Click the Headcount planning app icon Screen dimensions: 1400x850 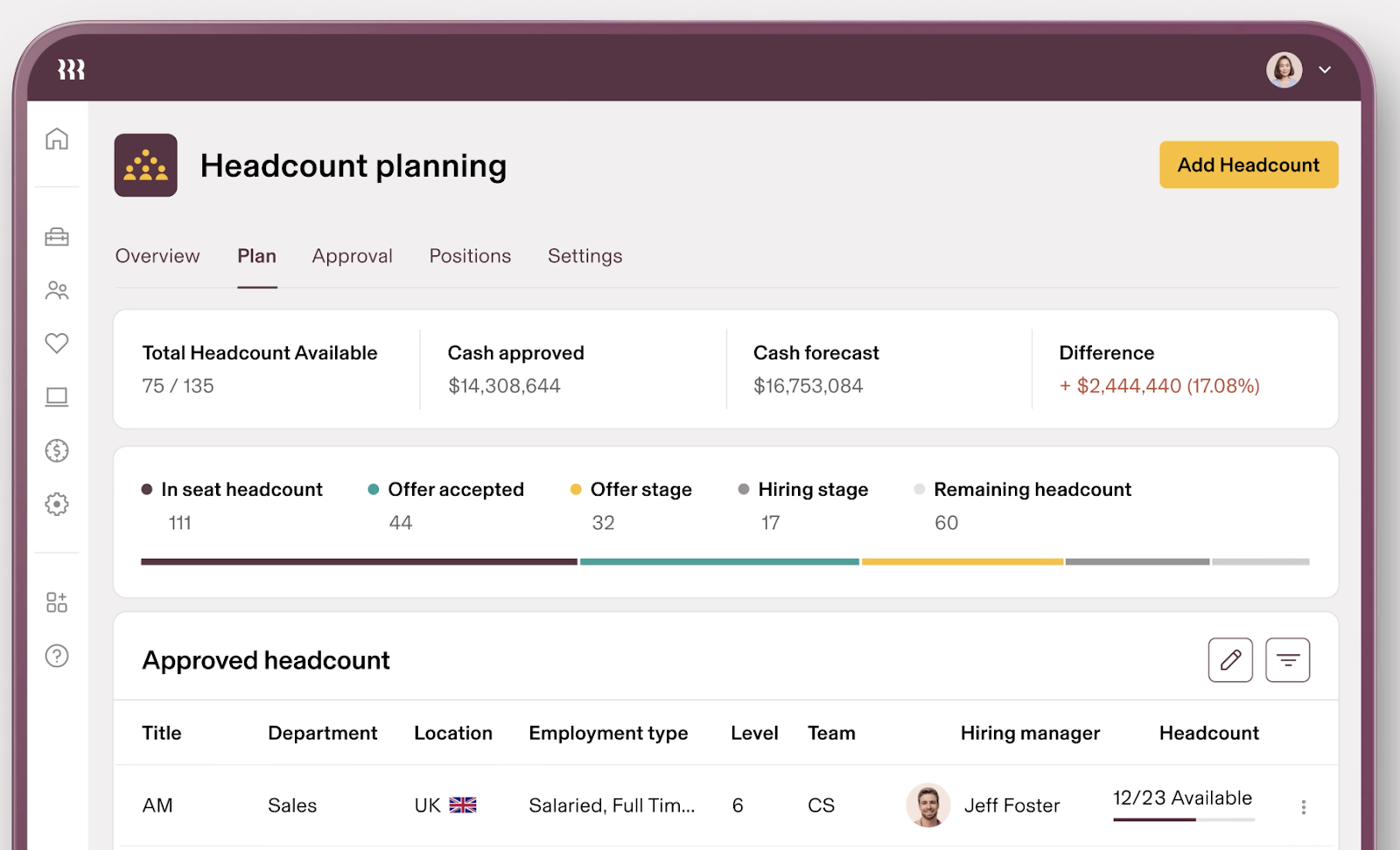click(145, 165)
